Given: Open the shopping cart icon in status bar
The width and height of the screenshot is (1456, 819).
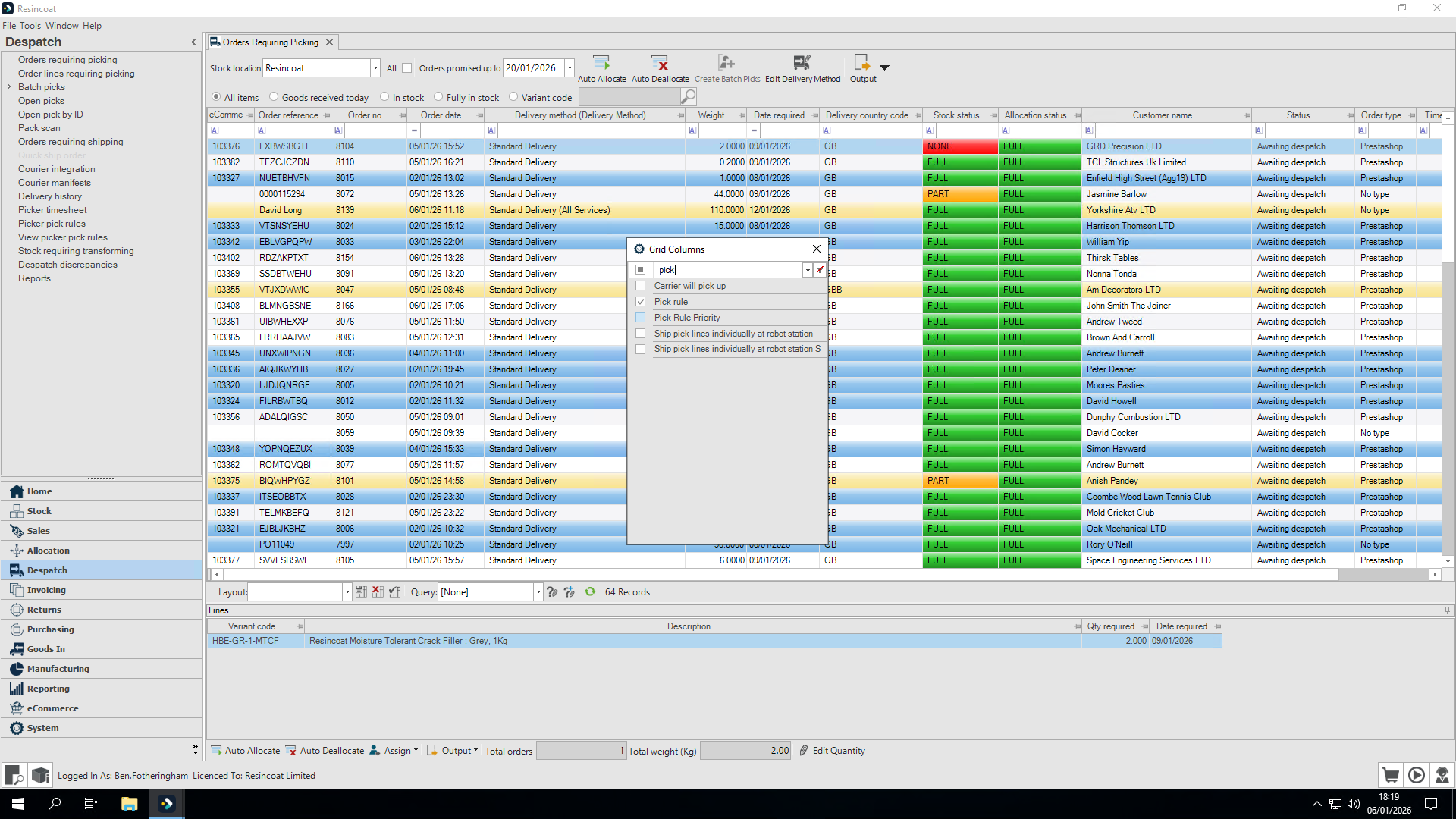Looking at the screenshot, I should click(1391, 775).
